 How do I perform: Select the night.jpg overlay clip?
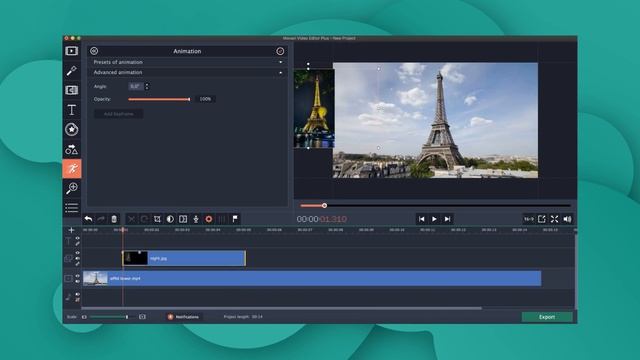[x=184, y=258]
